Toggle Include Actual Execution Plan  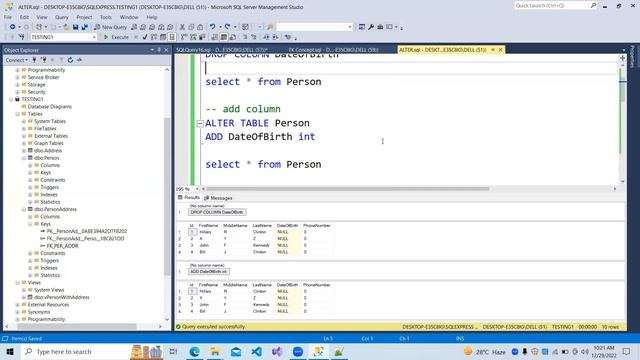184,37
